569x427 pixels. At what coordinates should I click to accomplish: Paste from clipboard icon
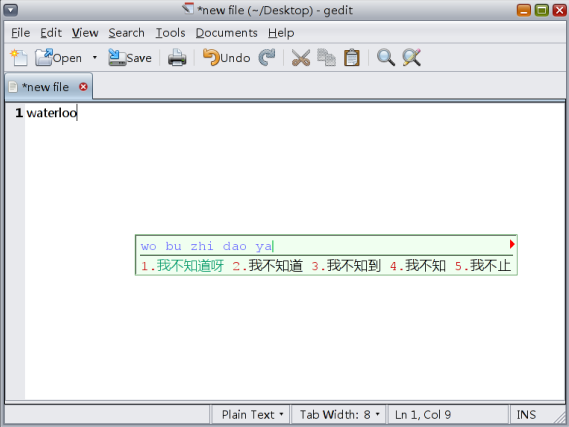tap(351, 58)
